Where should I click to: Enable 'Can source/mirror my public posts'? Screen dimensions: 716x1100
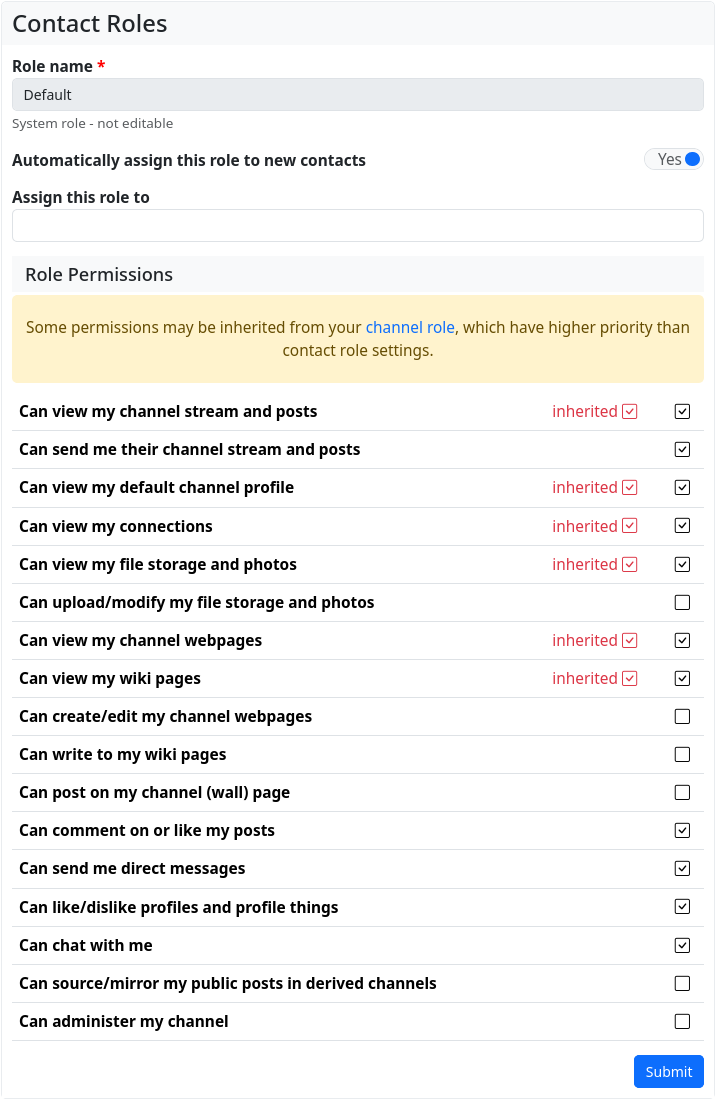click(682, 984)
